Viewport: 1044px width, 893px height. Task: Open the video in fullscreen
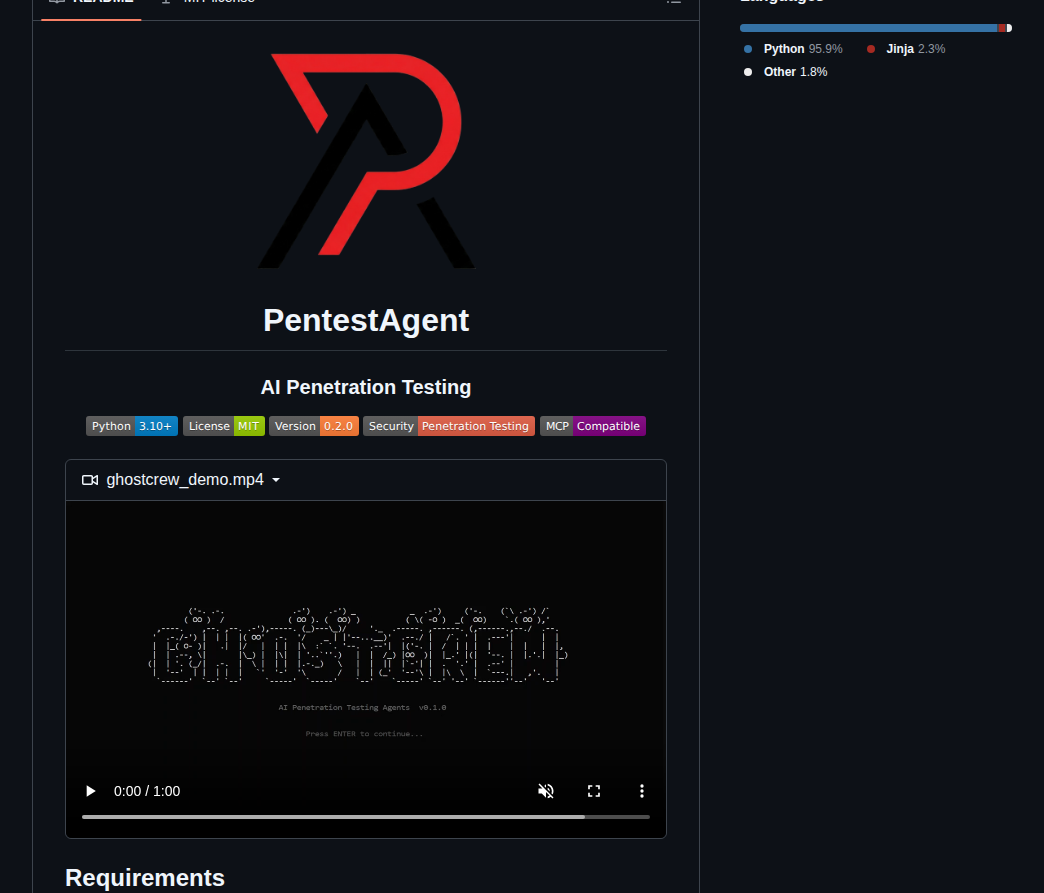(x=594, y=791)
